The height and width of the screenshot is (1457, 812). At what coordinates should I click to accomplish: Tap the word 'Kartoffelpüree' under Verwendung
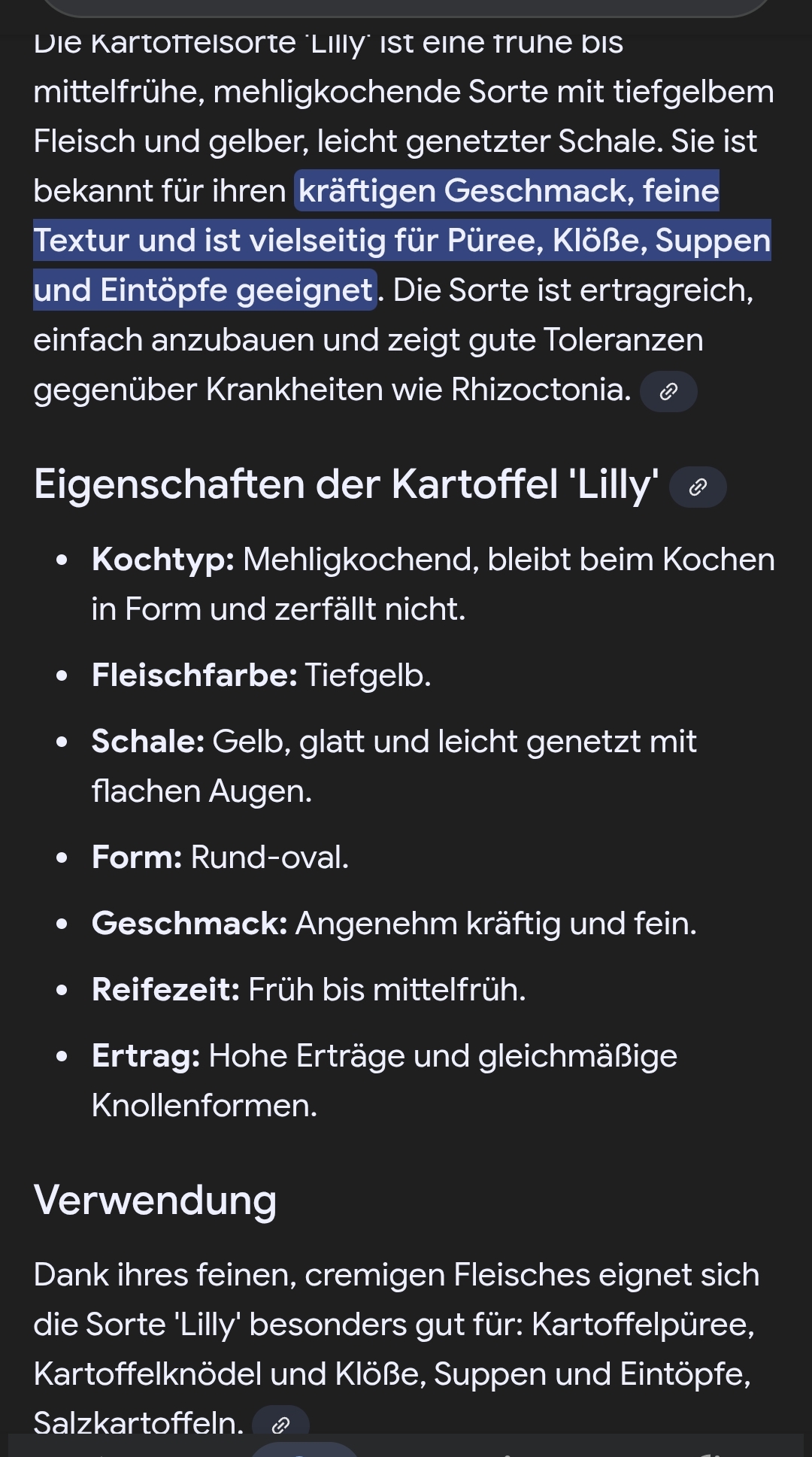(x=642, y=1325)
